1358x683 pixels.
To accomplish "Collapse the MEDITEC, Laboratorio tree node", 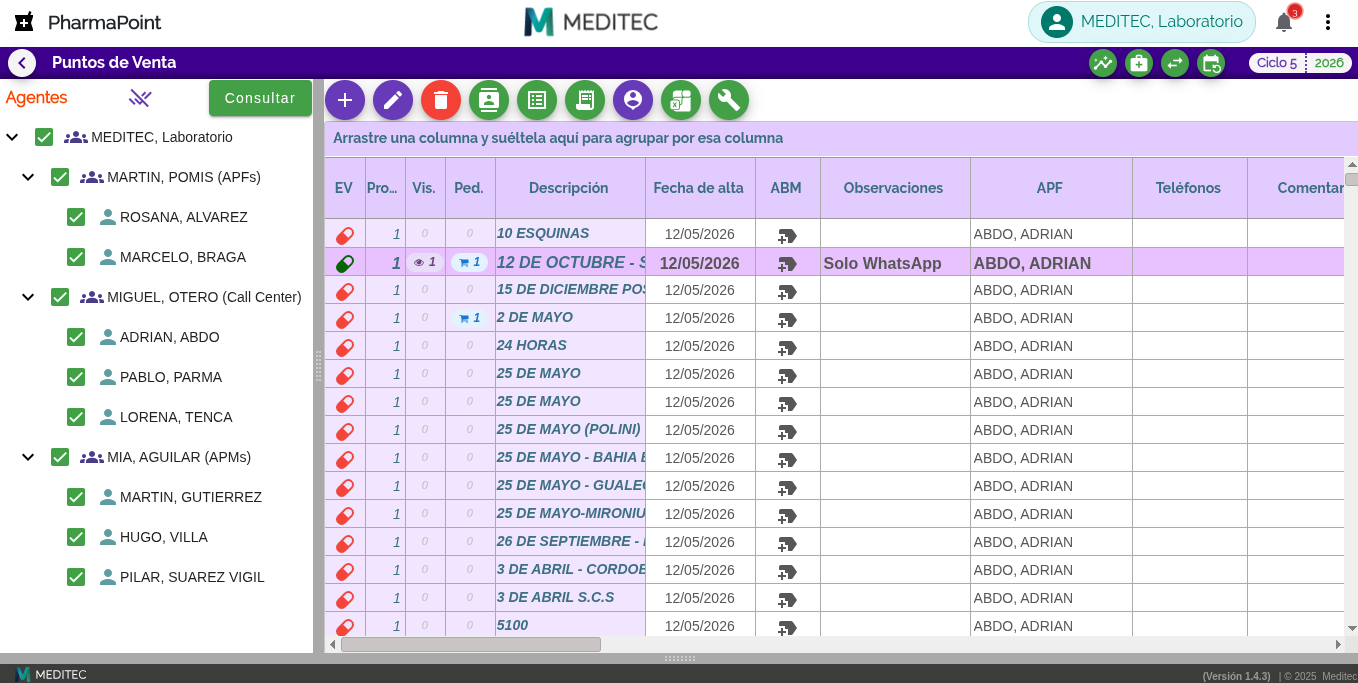I will point(12,137).
